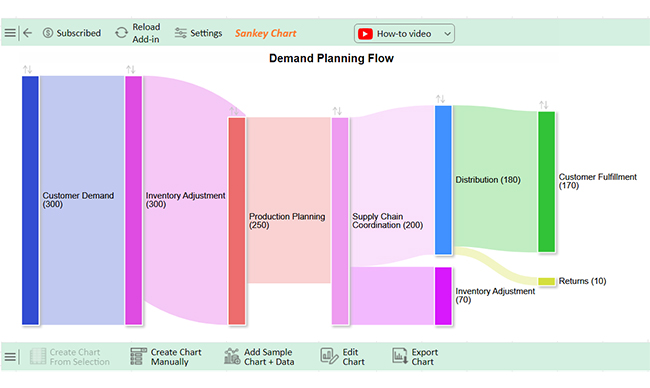This screenshot has height=388, width=650.
Task: Click the Subscribed dollar icon
Action: point(48,33)
